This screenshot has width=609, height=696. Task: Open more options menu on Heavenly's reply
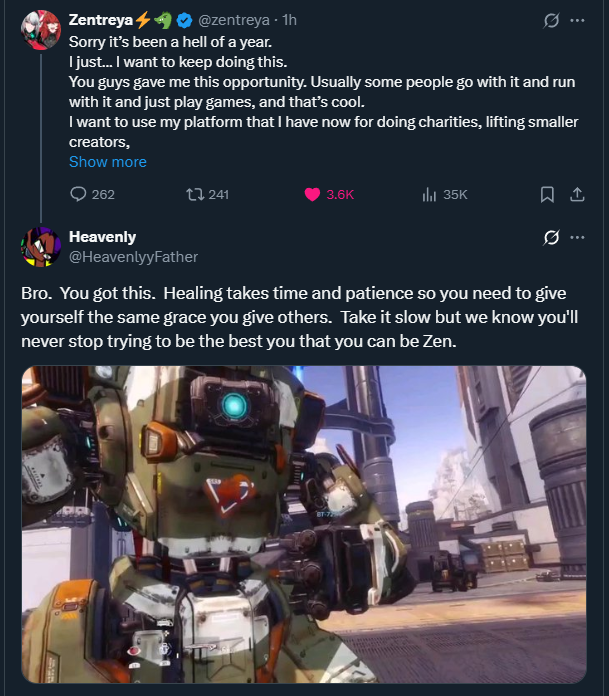[x=577, y=237]
